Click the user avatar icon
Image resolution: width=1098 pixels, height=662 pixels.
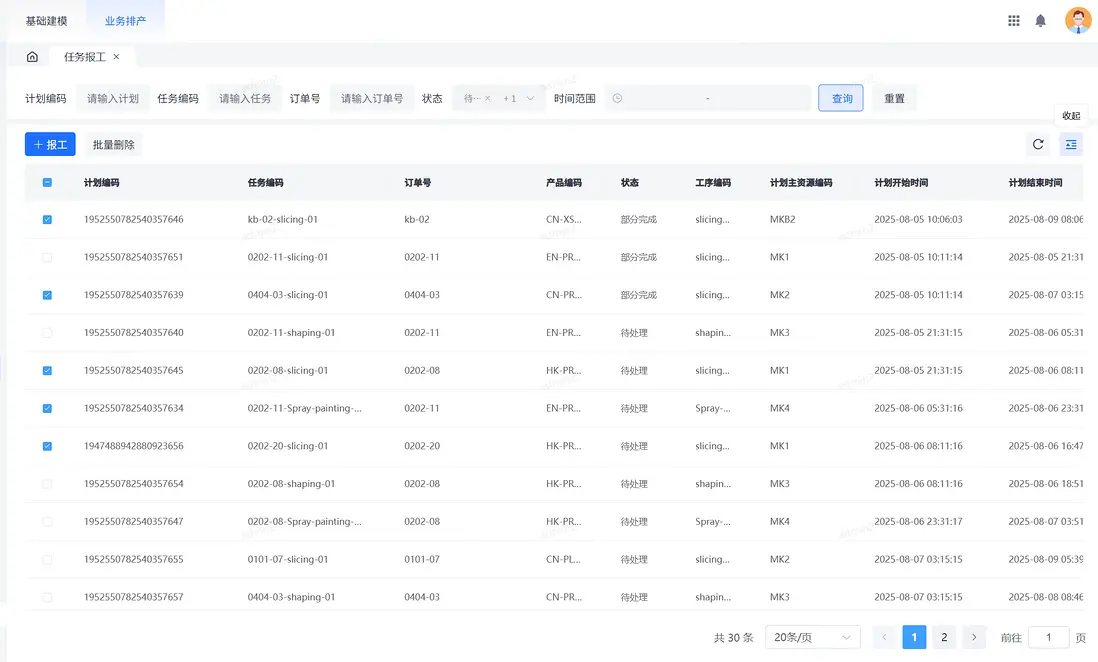(x=1078, y=20)
